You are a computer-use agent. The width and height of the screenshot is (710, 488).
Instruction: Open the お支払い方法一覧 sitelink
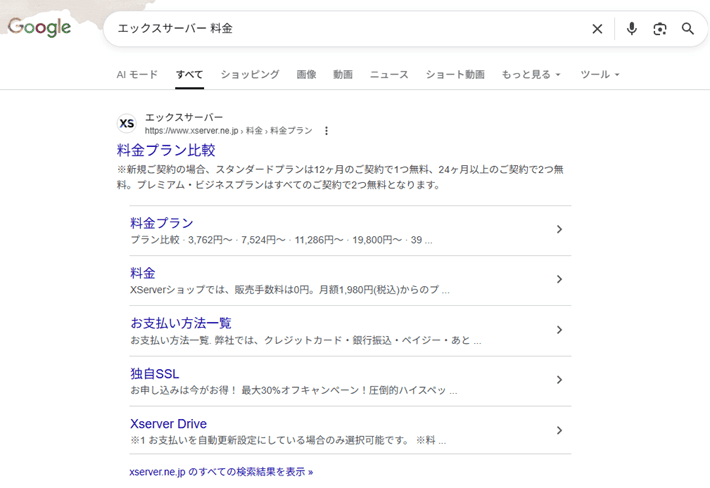181,323
